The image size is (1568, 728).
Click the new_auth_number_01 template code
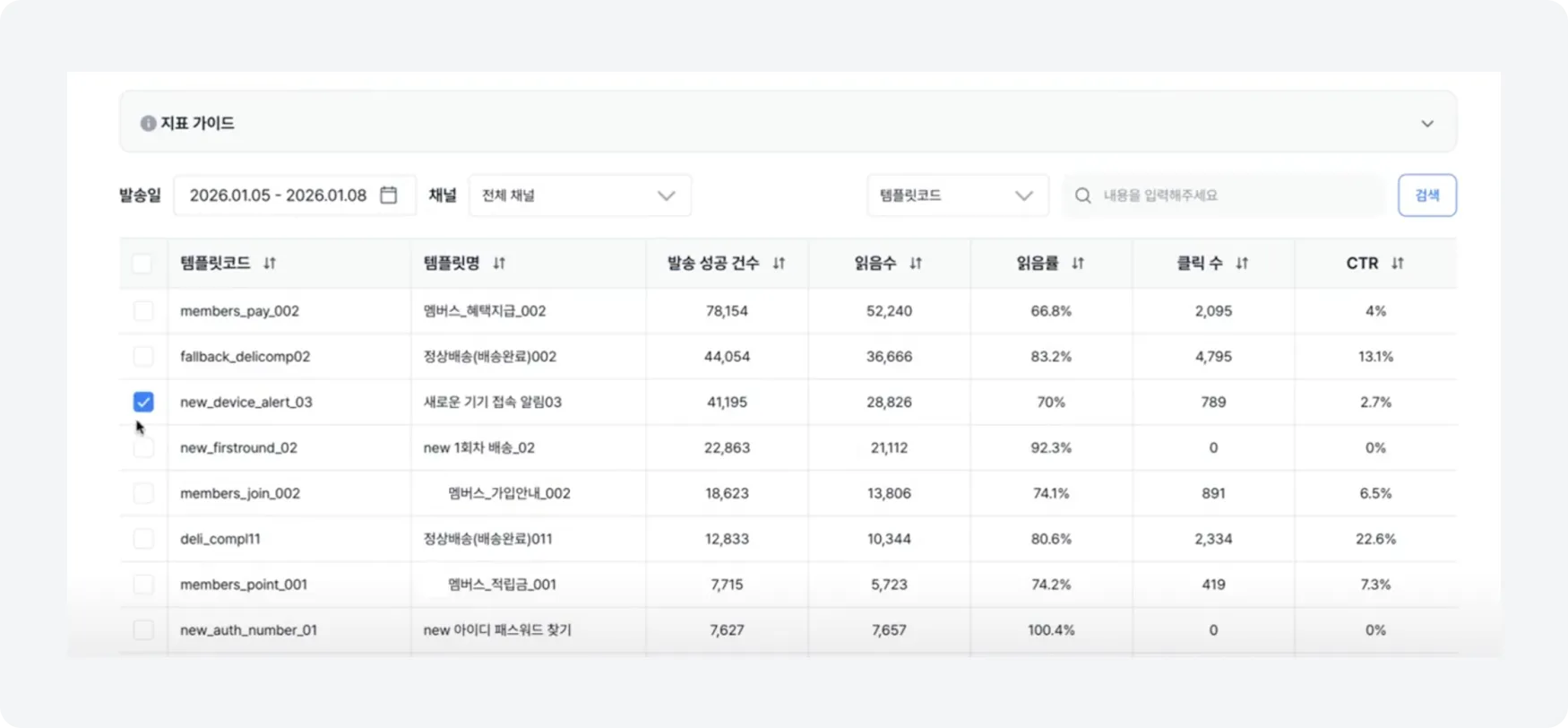[x=248, y=630]
